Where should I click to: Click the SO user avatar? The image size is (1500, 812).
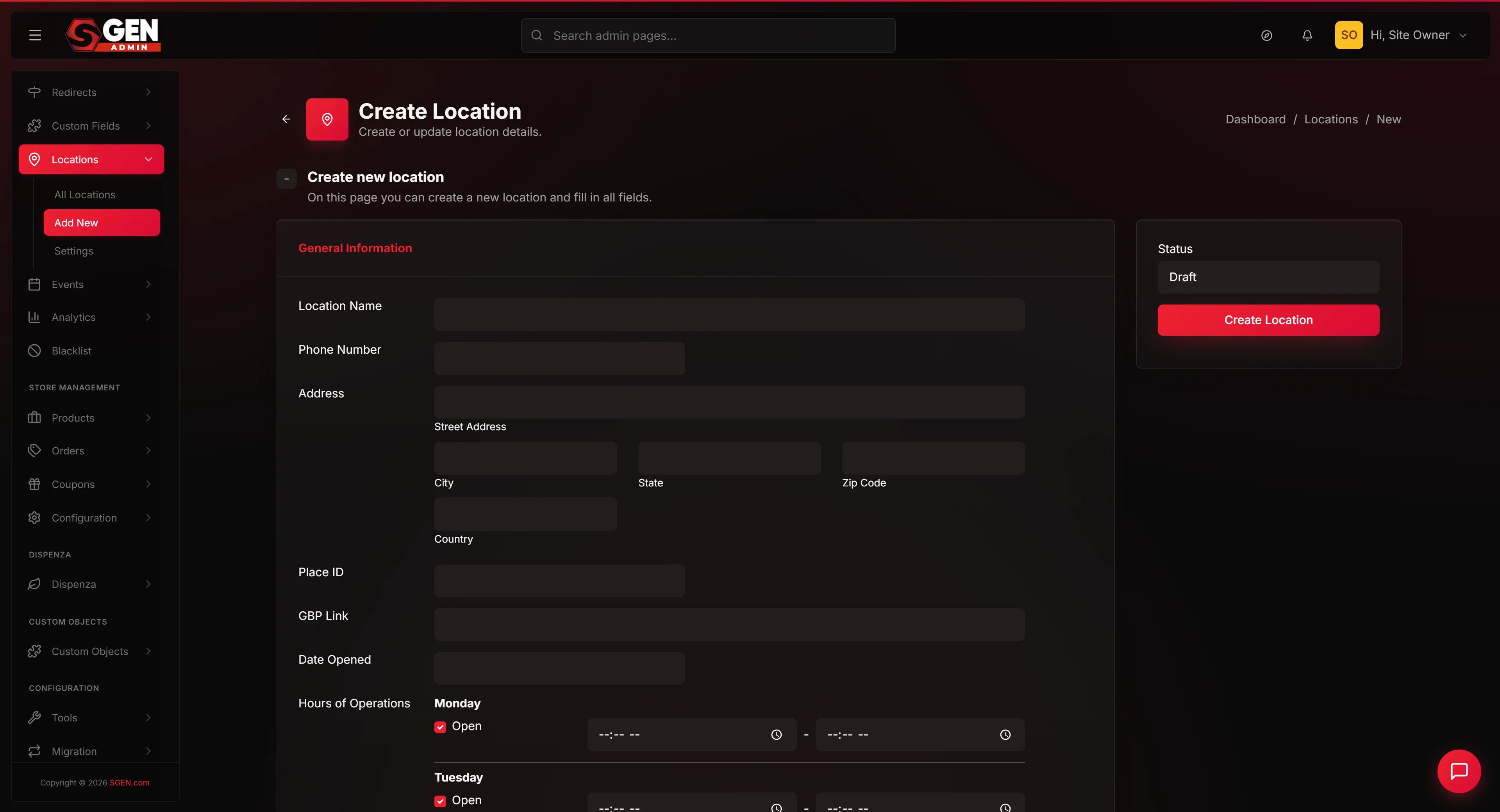[1348, 35]
